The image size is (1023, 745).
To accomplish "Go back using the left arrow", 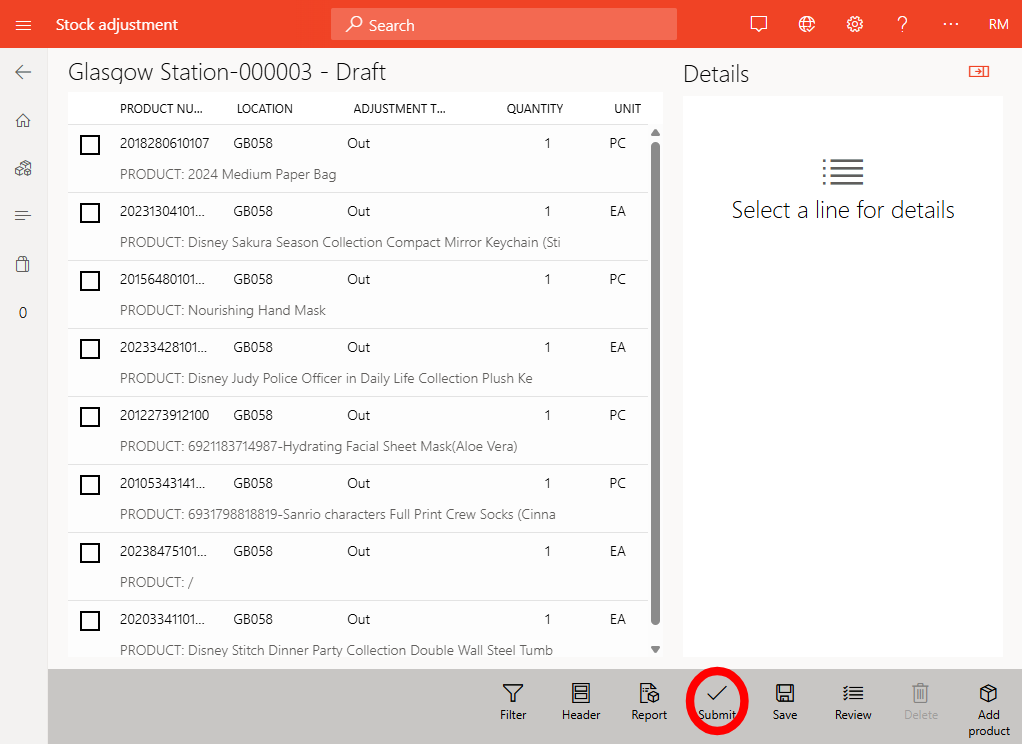I will coord(23,72).
